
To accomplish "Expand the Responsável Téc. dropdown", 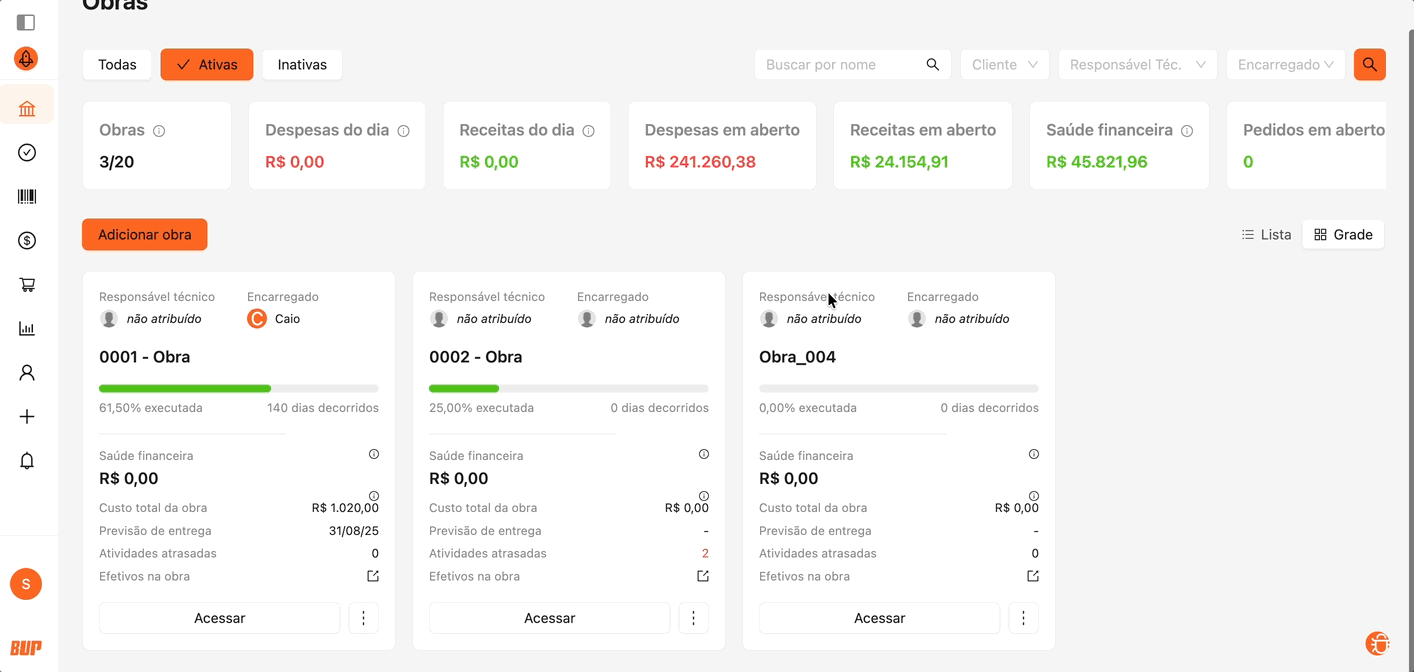I will (1137, 65).
